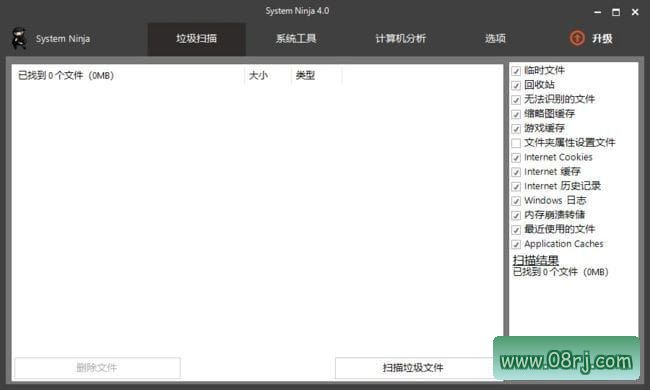650x390 pixels.
Task: Click the 已找到 0 个文件 column header
Action: coord(129,75)
